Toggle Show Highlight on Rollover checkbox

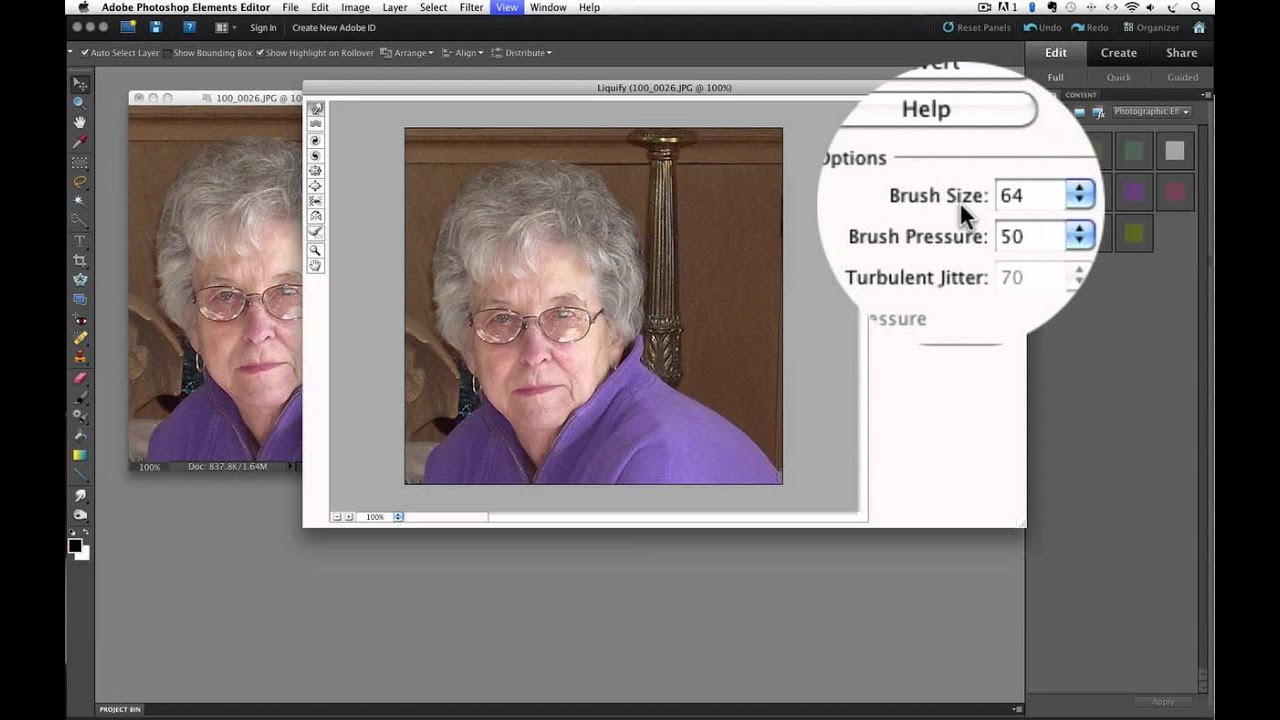pos(260,53)
